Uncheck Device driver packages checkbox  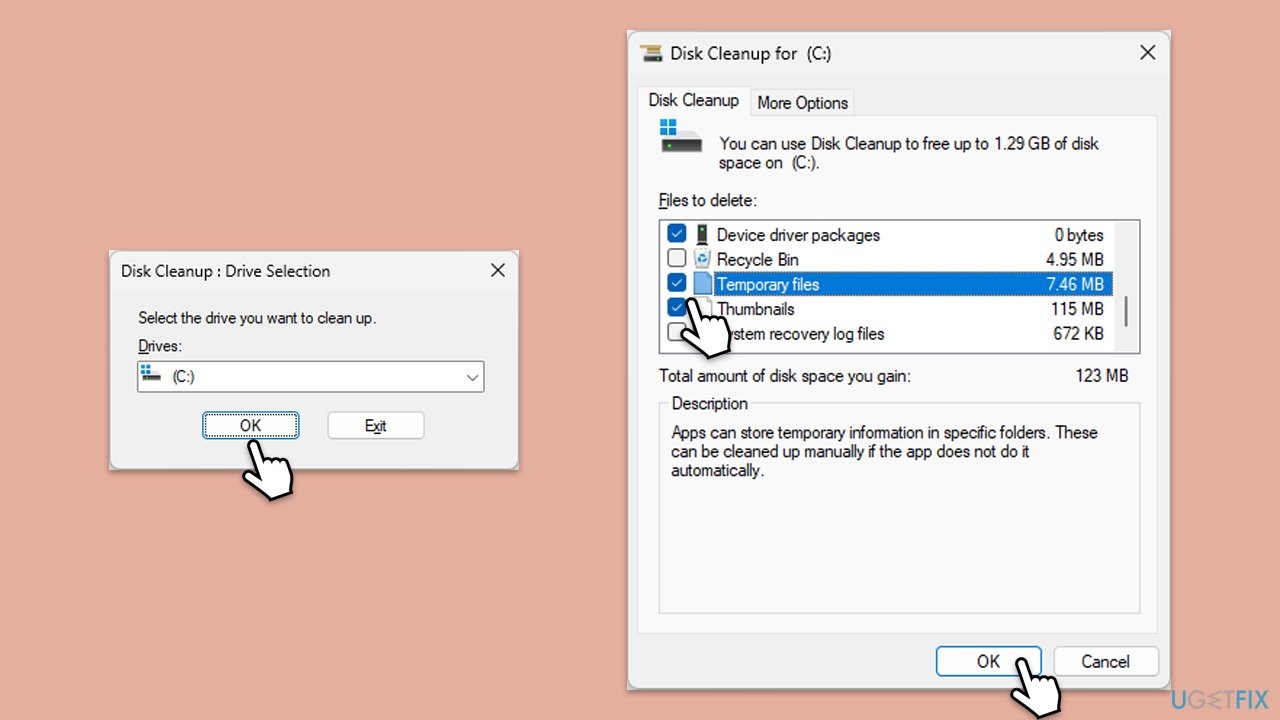click(x=677, y=234)
